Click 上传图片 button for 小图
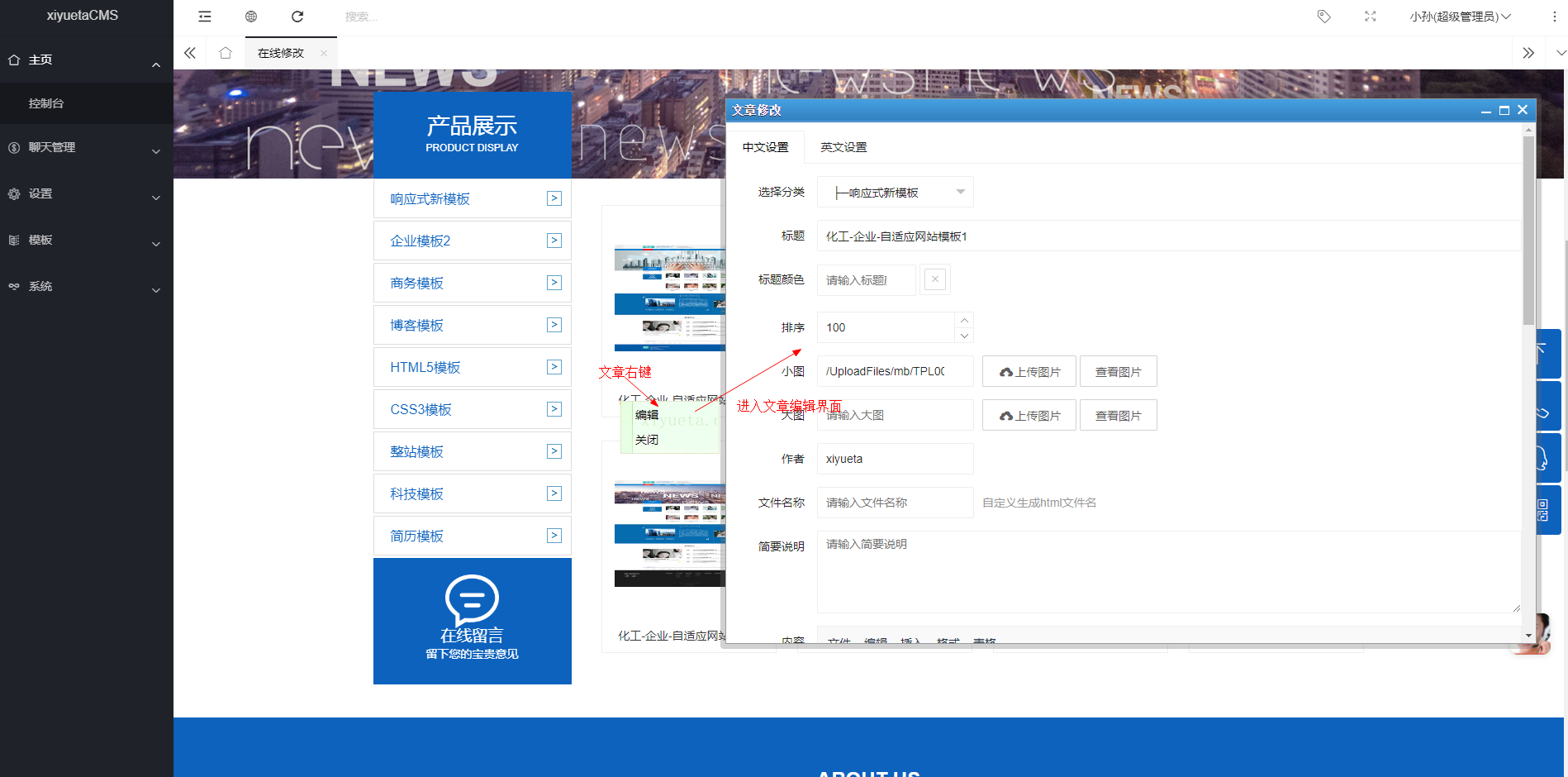The image size is (1568, 777). (1029, 370)
